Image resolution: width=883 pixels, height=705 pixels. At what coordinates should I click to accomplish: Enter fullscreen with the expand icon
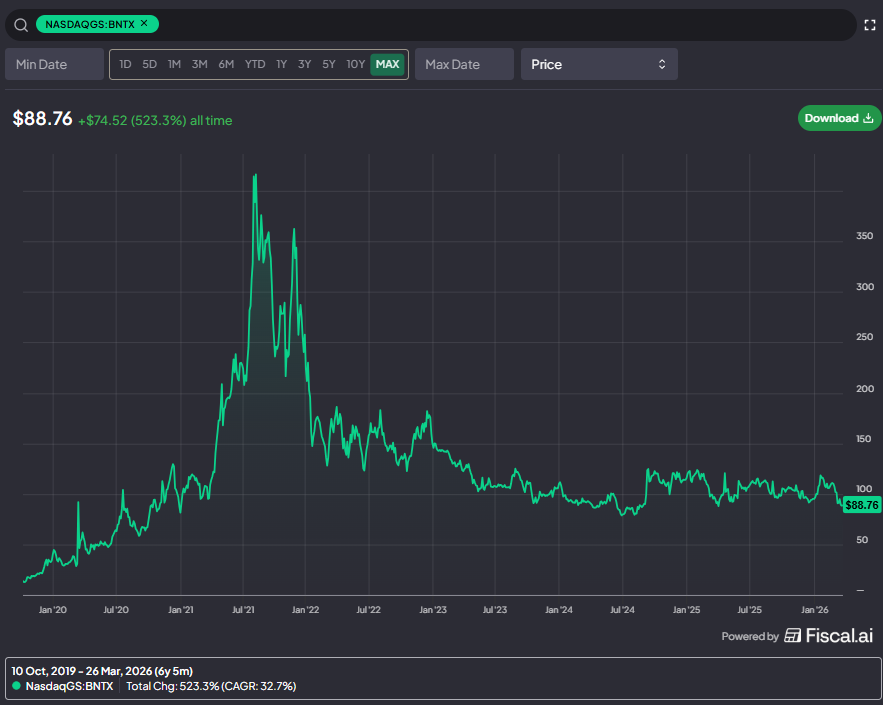(869, 25)
